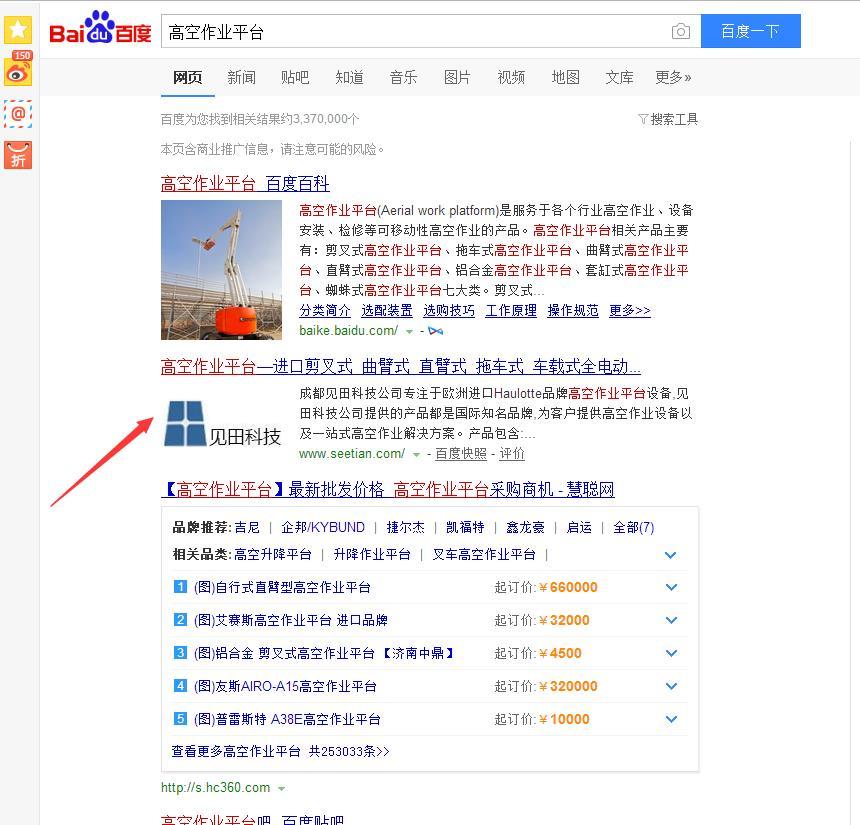Image resolution: width=860 pixels, height=825 pixels.
Task: Expand the 普雷斯特 A38E row chevron
Action: click(671, 719)
